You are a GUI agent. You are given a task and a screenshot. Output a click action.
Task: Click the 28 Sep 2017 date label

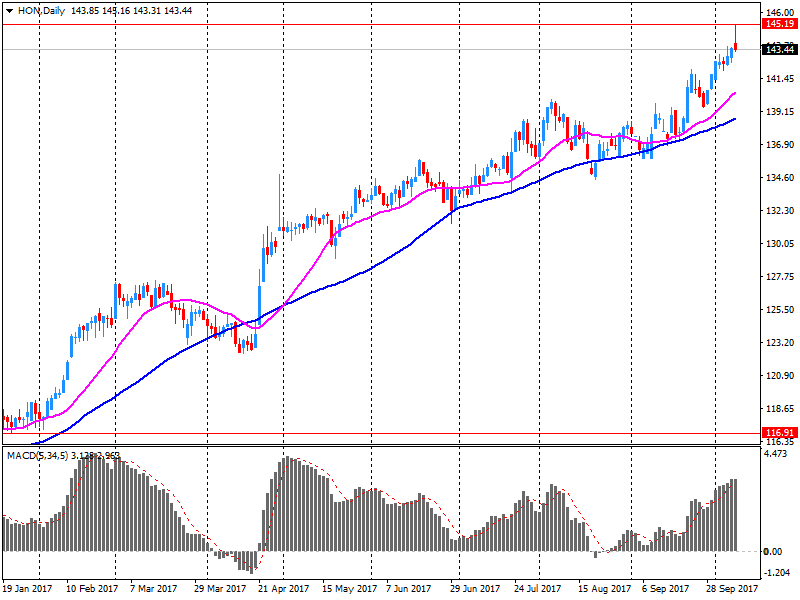[732, 588]
